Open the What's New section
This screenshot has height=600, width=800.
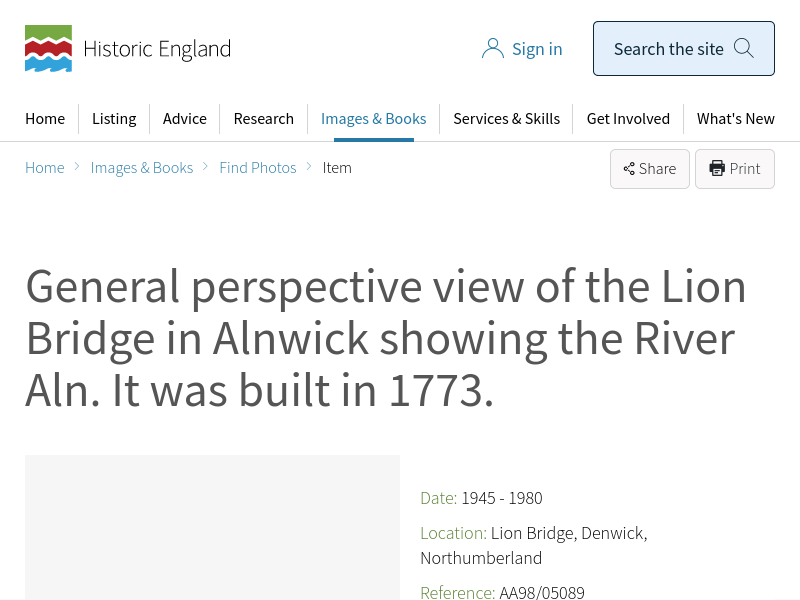point(735,118)
